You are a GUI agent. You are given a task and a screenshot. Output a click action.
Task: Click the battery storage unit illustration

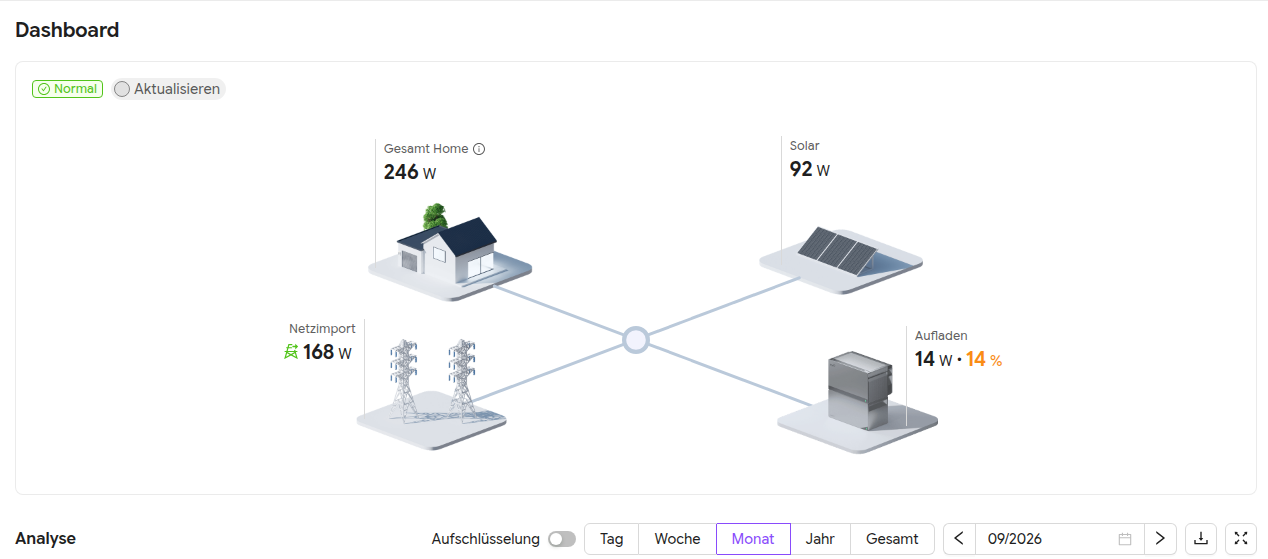point(858,400)
